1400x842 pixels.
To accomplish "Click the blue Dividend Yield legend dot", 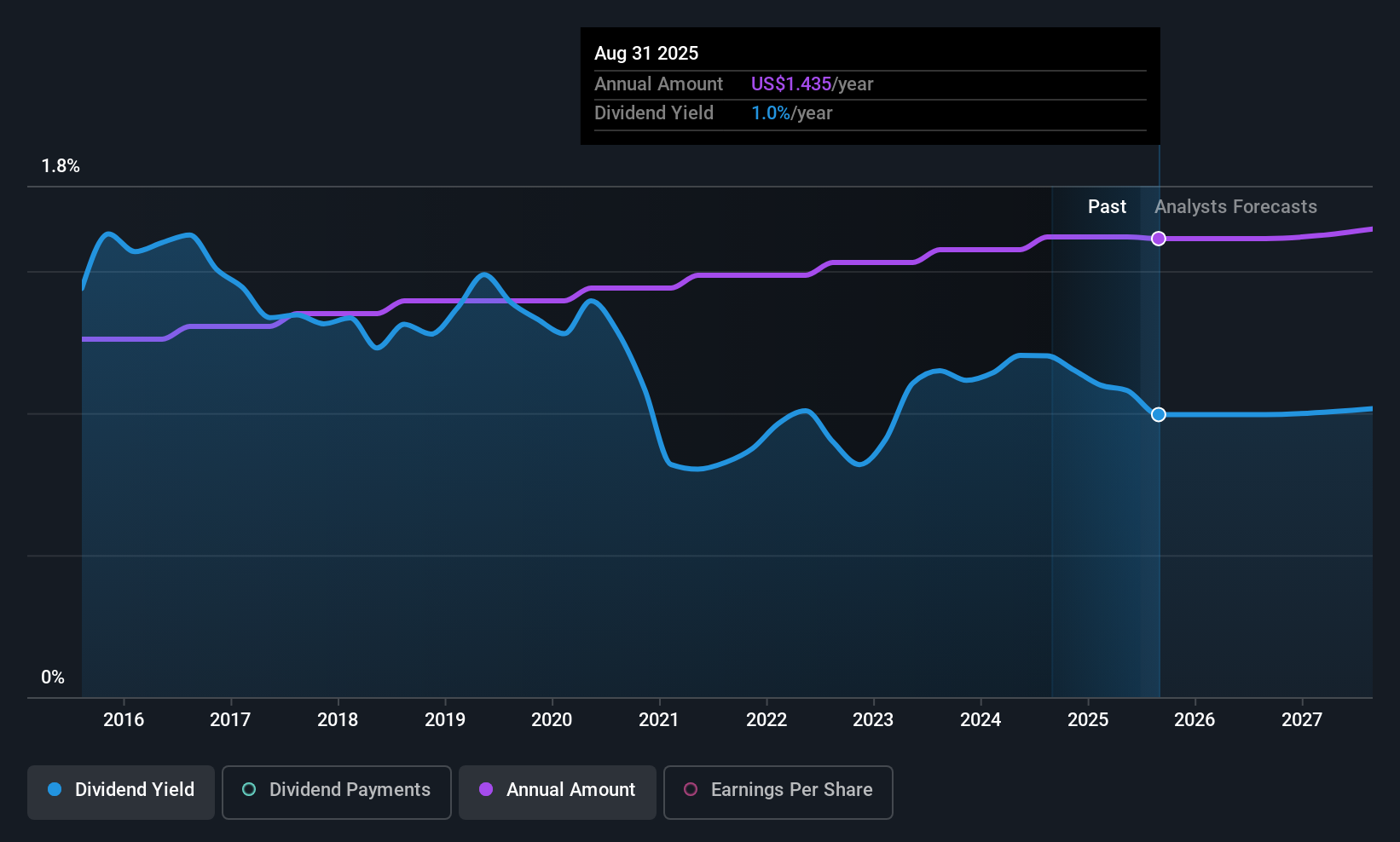I will click(x=55, y=789).
